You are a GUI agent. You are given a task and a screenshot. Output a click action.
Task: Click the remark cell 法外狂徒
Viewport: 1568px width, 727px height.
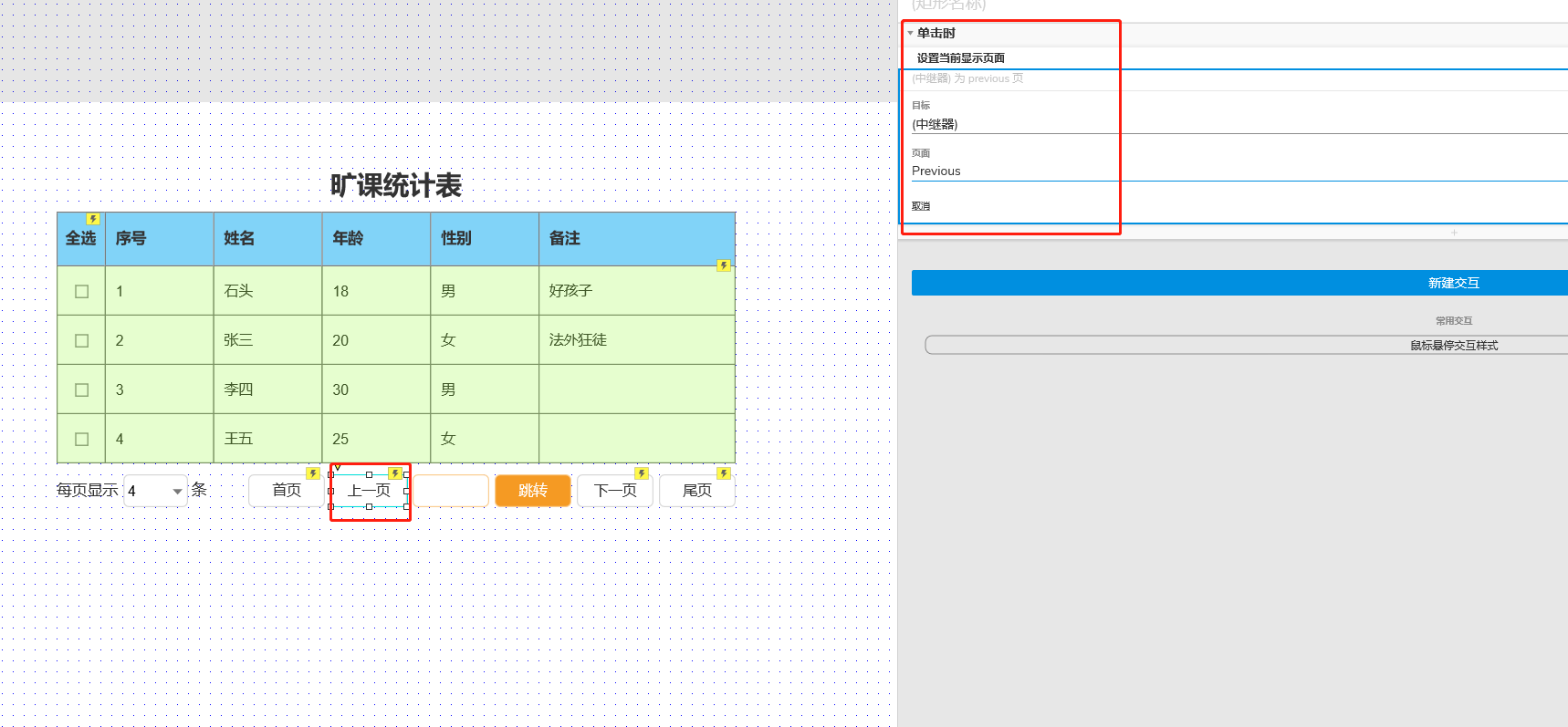tap(637, 340)
